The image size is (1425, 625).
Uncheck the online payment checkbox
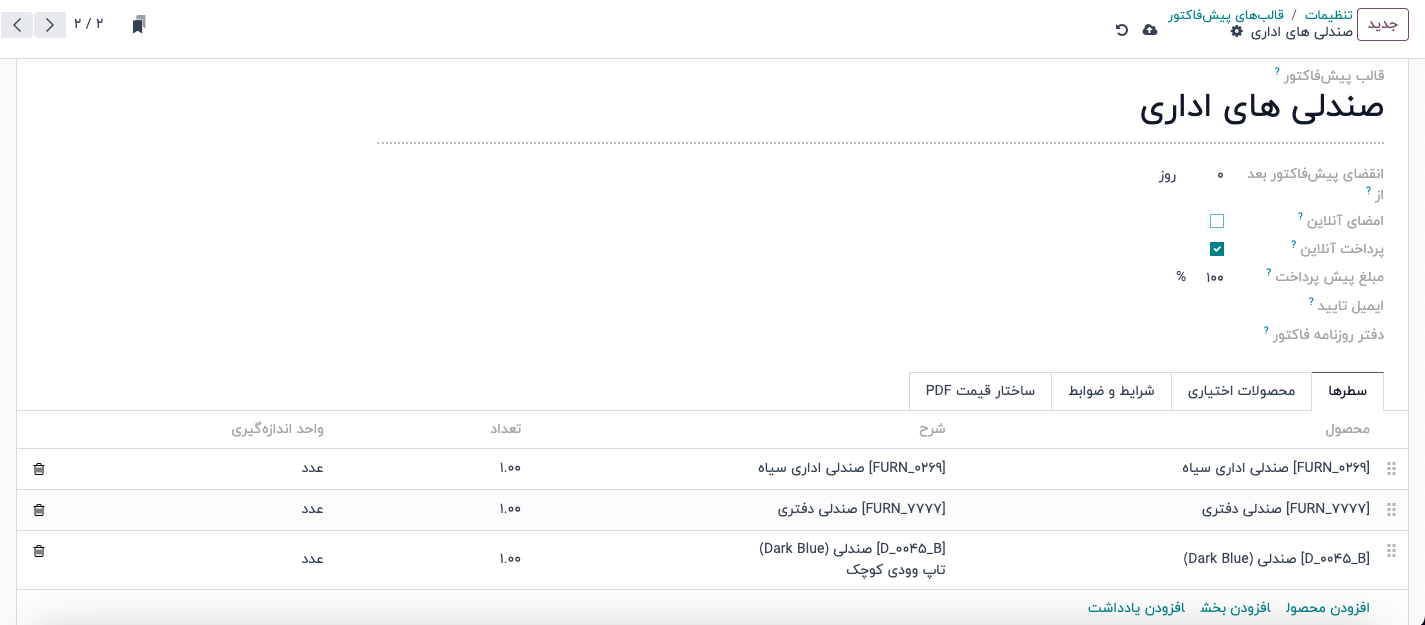point(1217,249)
